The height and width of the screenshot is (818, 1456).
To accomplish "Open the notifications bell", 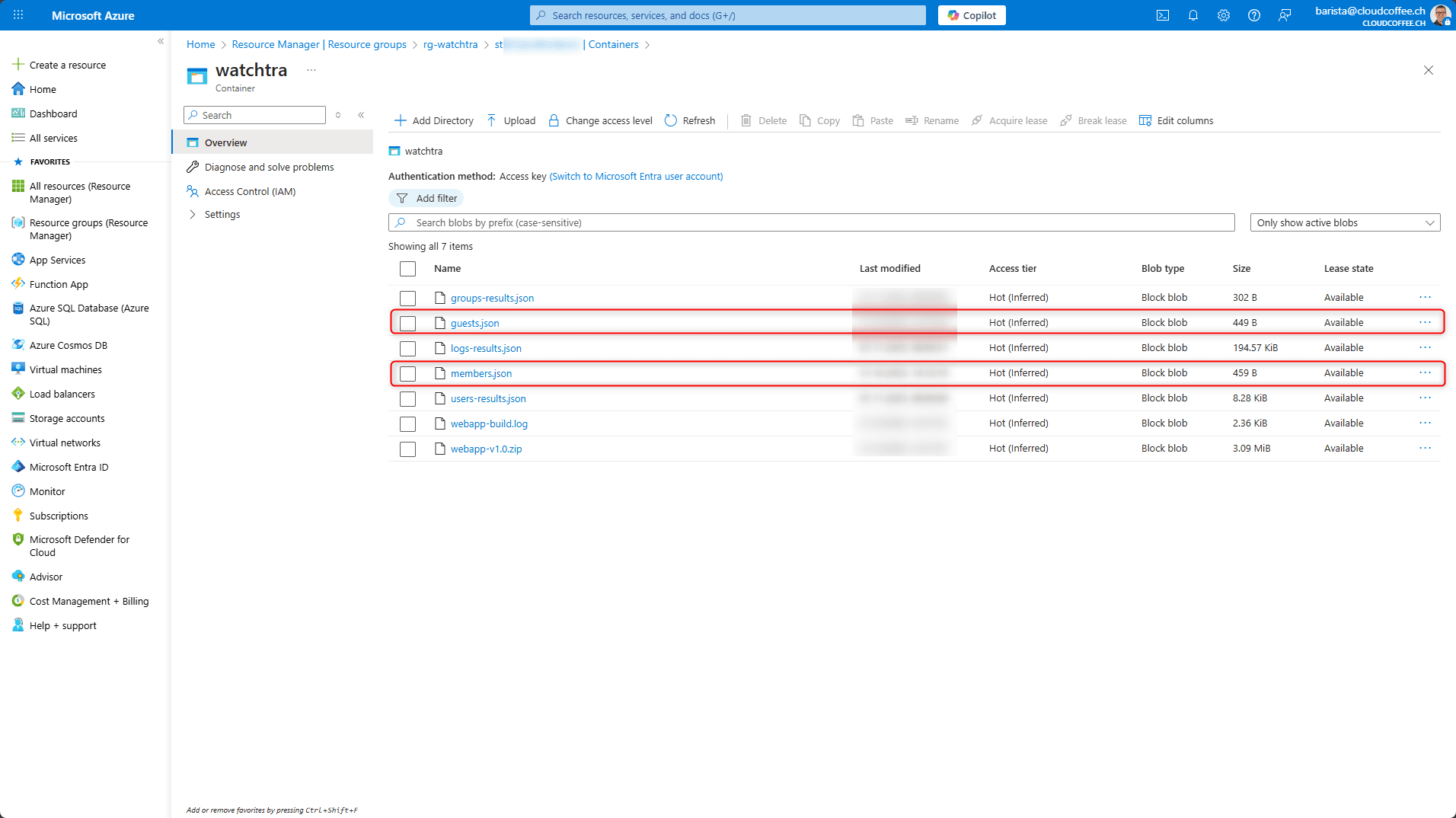I will [1193, 15].
